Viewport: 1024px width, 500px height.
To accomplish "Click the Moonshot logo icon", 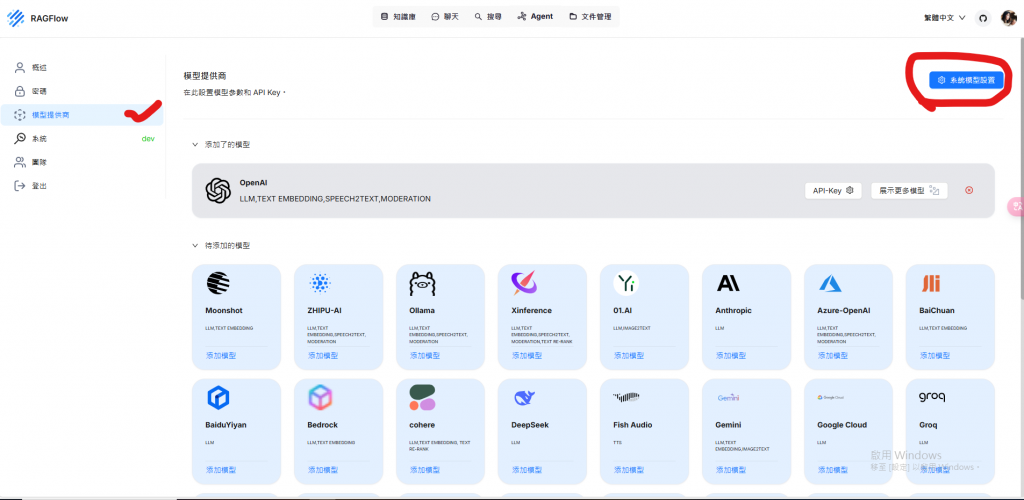I will point(218,283).
